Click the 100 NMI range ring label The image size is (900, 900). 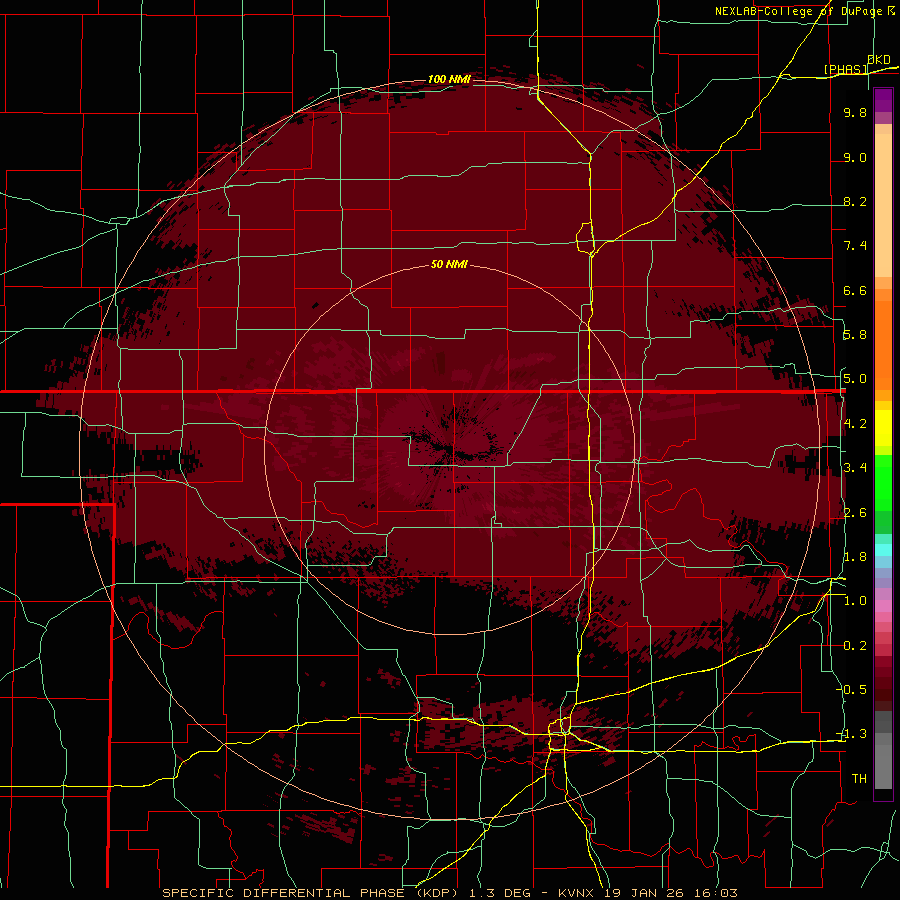449,79
